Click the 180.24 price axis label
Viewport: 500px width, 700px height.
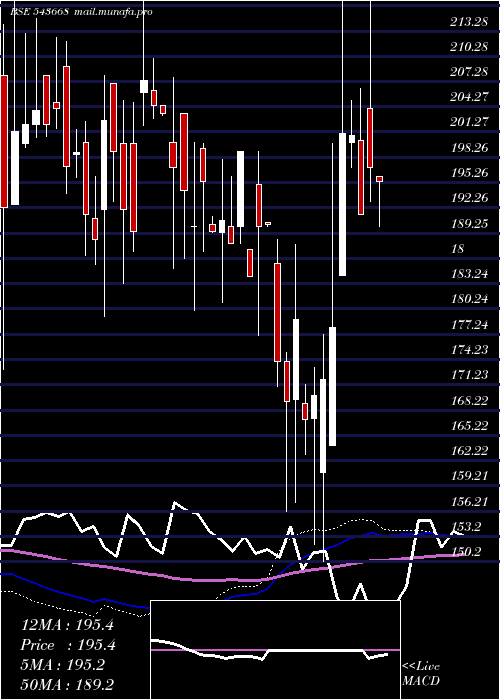coord(470,298)
